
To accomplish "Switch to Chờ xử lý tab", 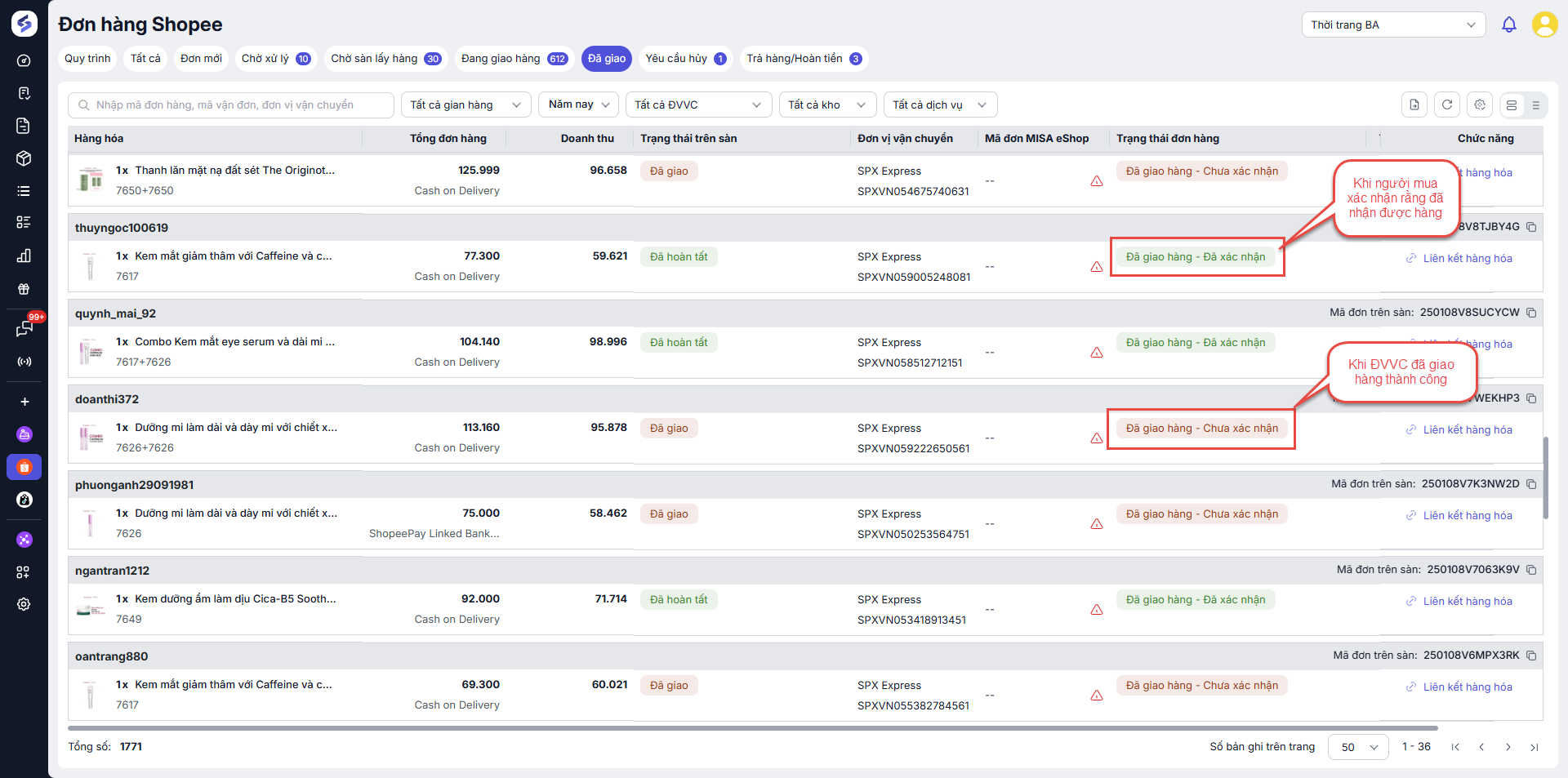I will (275, 59).
